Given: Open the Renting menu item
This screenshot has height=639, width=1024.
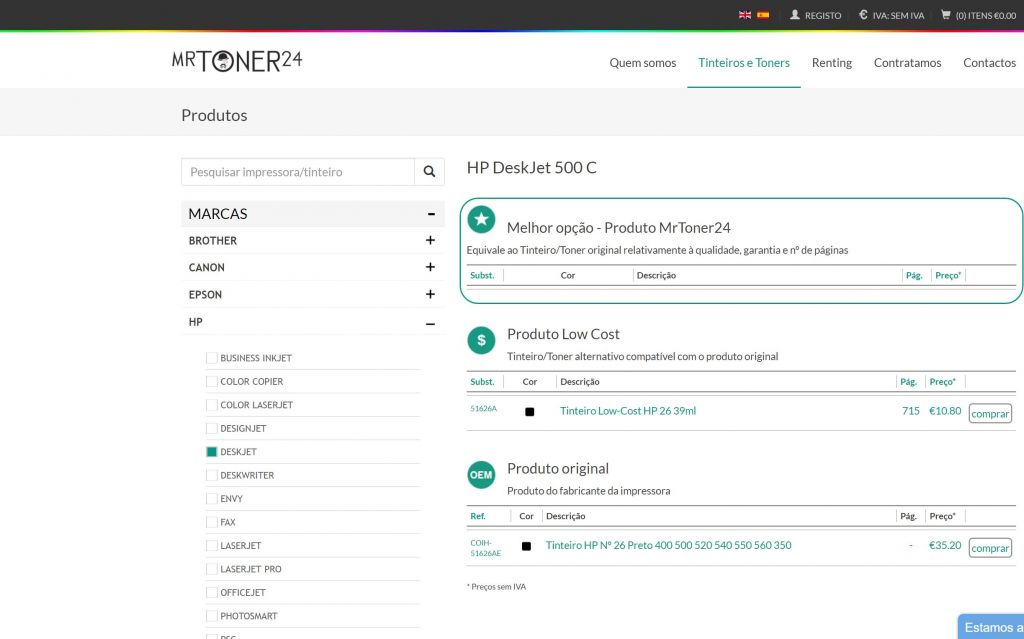Looking at the screenshot, I should pos(831,62).
